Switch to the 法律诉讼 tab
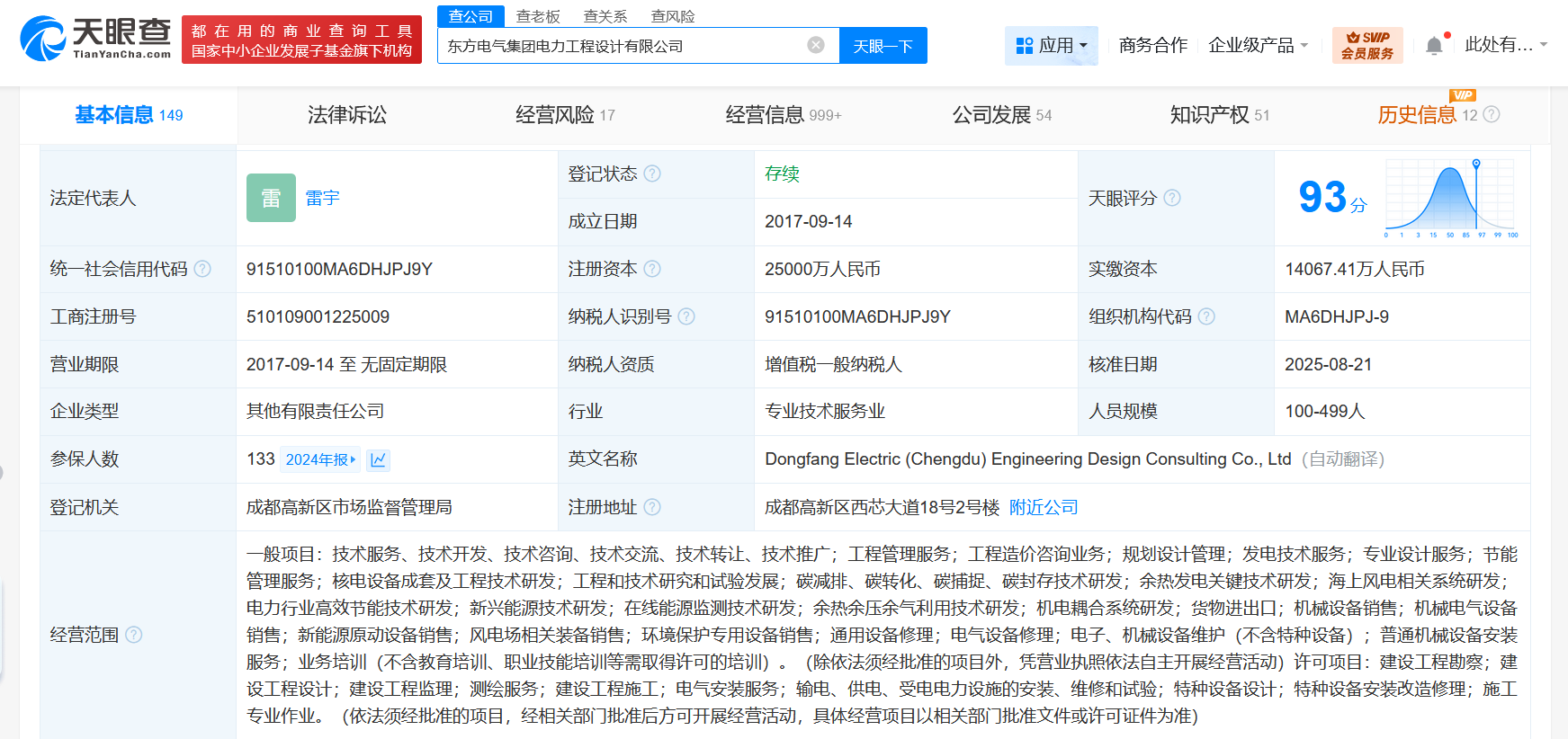The width and height of the screenshot is (1568, 739). pos(346,115)
